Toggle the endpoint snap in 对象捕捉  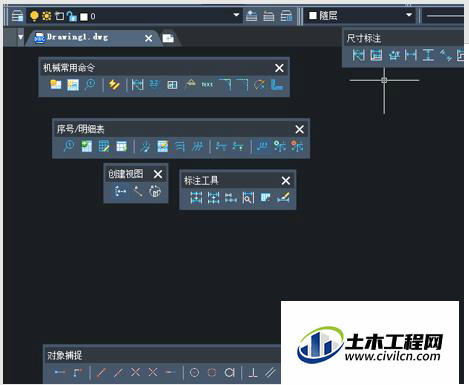pyautogui.click(x=101, y=372)
